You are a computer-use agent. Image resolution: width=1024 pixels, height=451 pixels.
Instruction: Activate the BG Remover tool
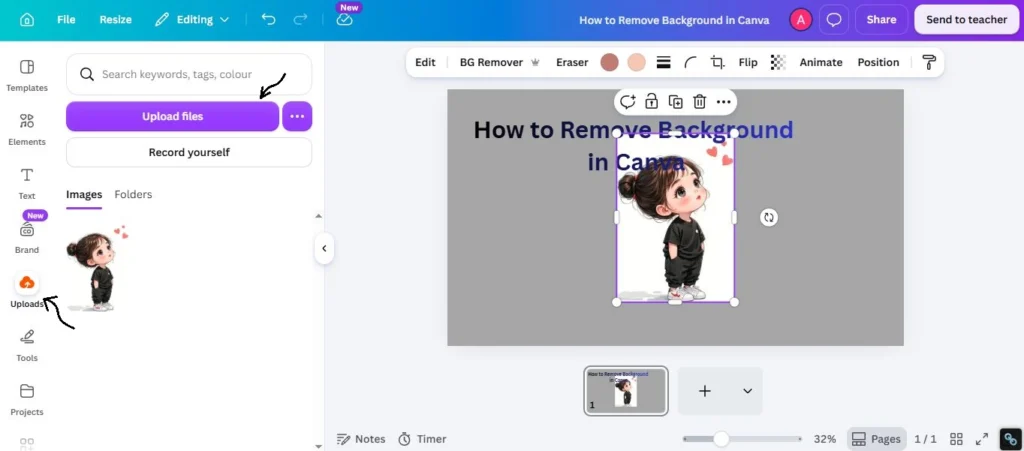(500, 63)
